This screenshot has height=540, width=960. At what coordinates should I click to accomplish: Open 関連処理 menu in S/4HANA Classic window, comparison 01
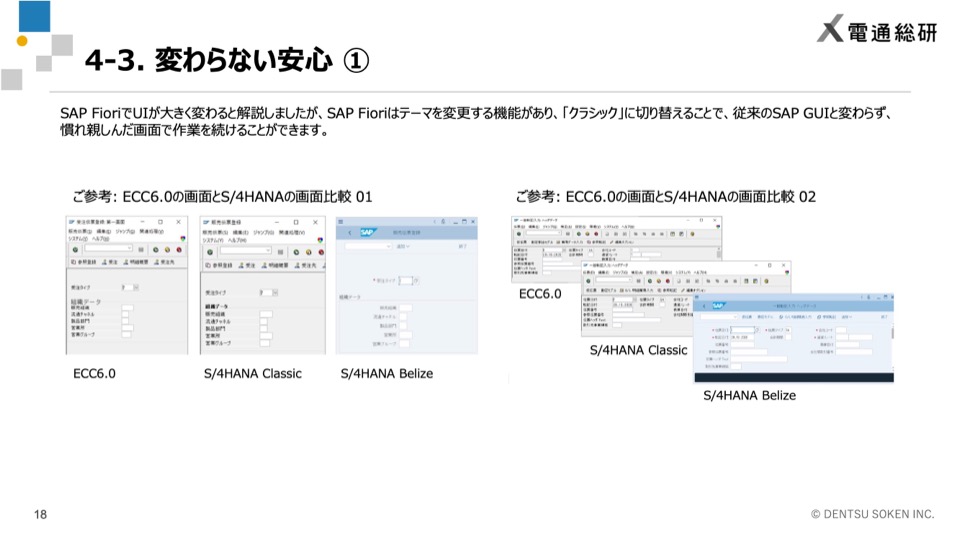[292, 233]
